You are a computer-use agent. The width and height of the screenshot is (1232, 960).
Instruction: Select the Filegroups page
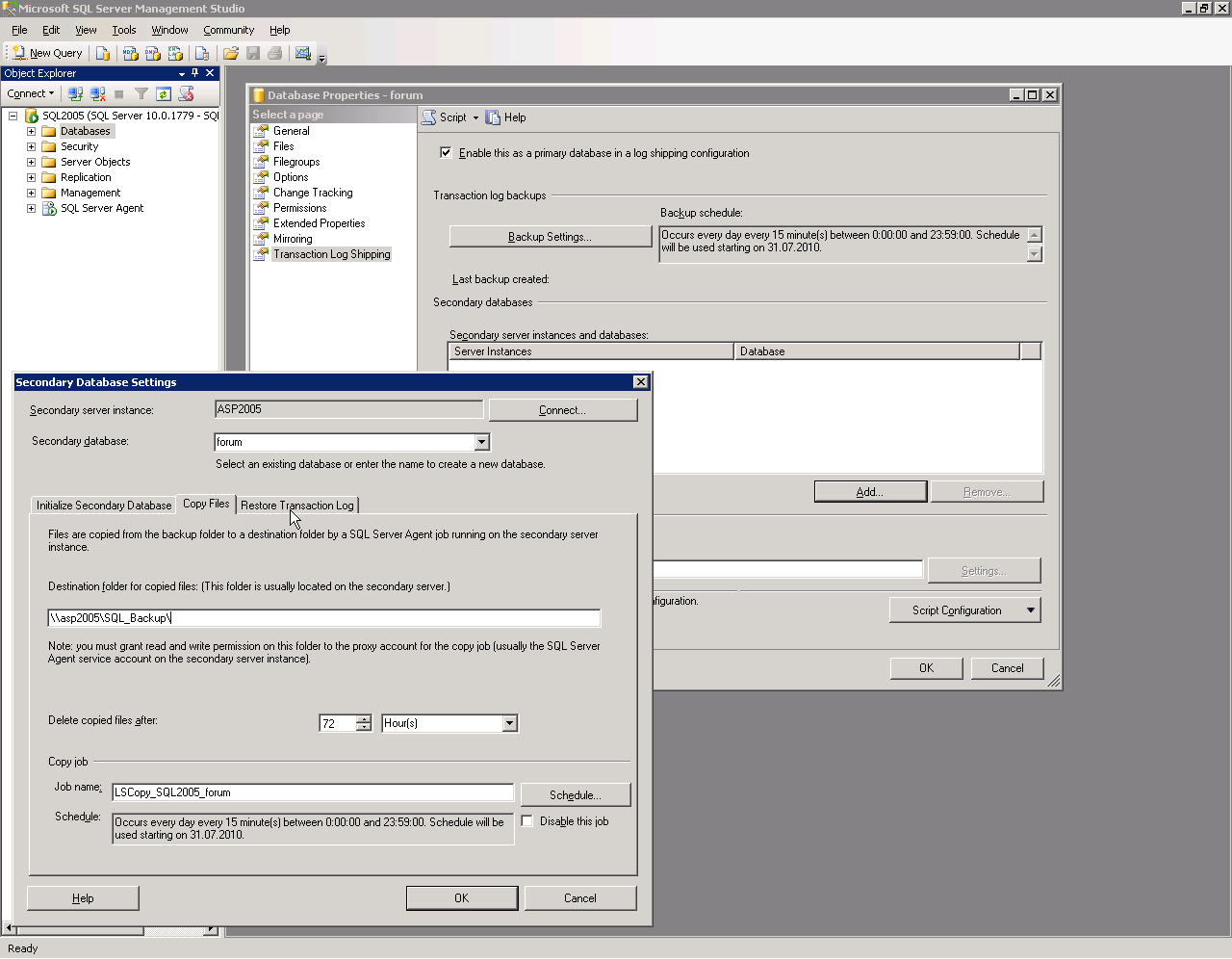296,162
